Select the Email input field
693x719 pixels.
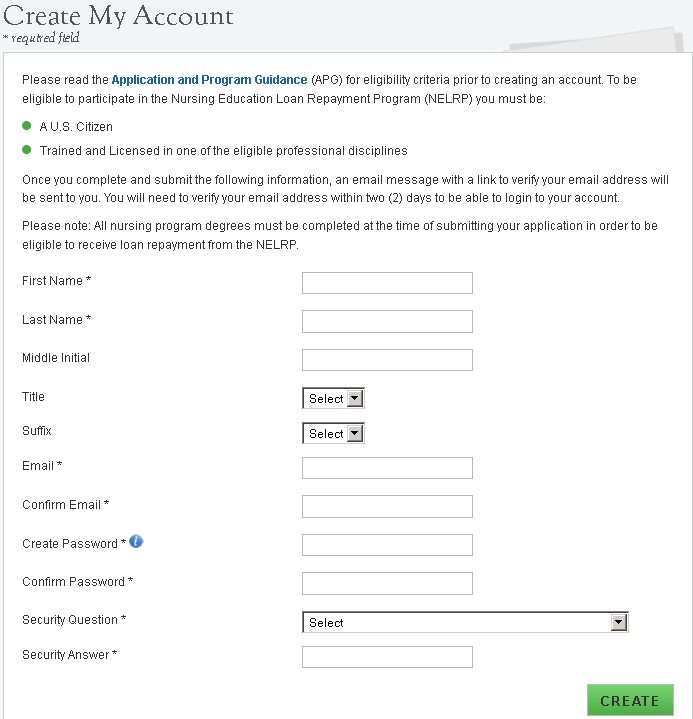click(387, 468)
